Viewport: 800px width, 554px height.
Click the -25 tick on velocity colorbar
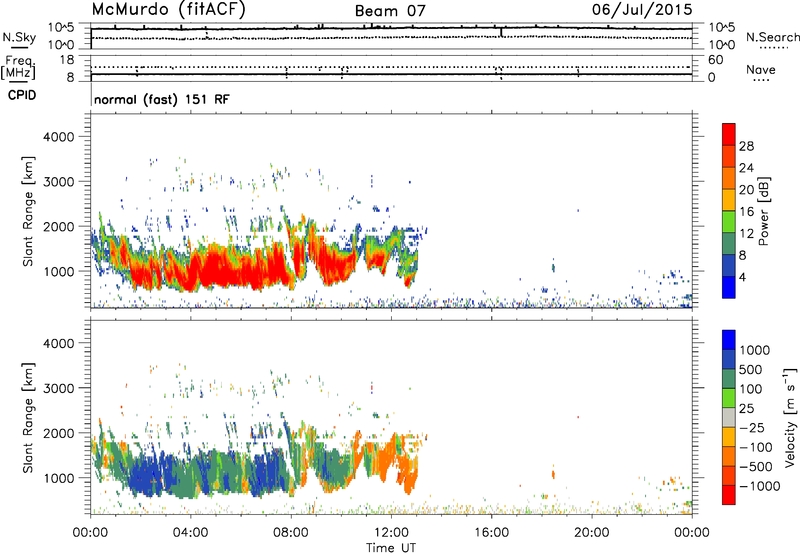coord(752,428)
